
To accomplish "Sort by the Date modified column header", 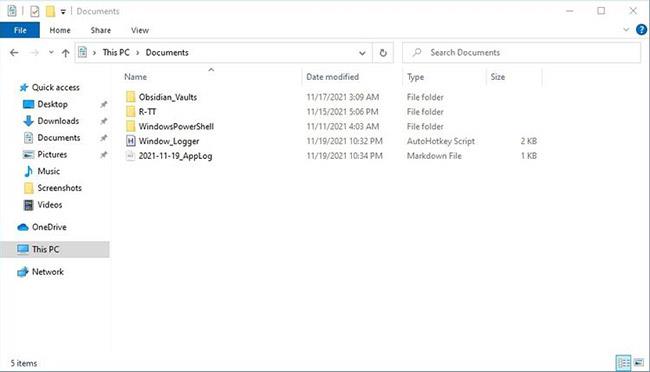I will [332, 77].
